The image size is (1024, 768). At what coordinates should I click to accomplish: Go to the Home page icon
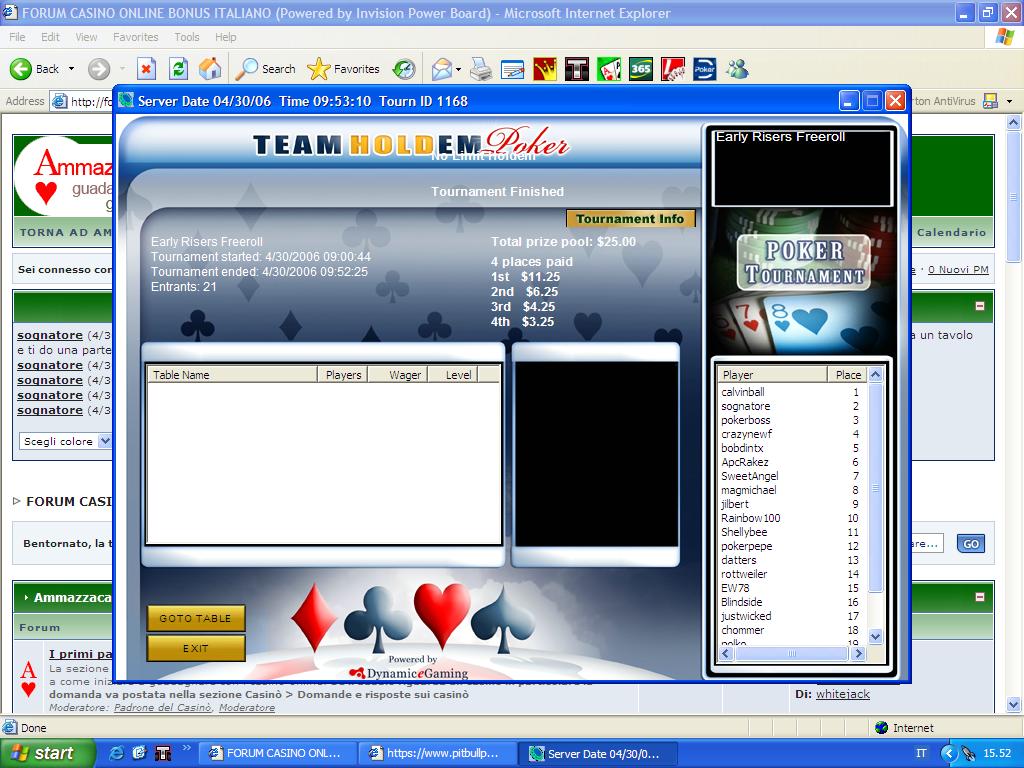coord(210,69)
